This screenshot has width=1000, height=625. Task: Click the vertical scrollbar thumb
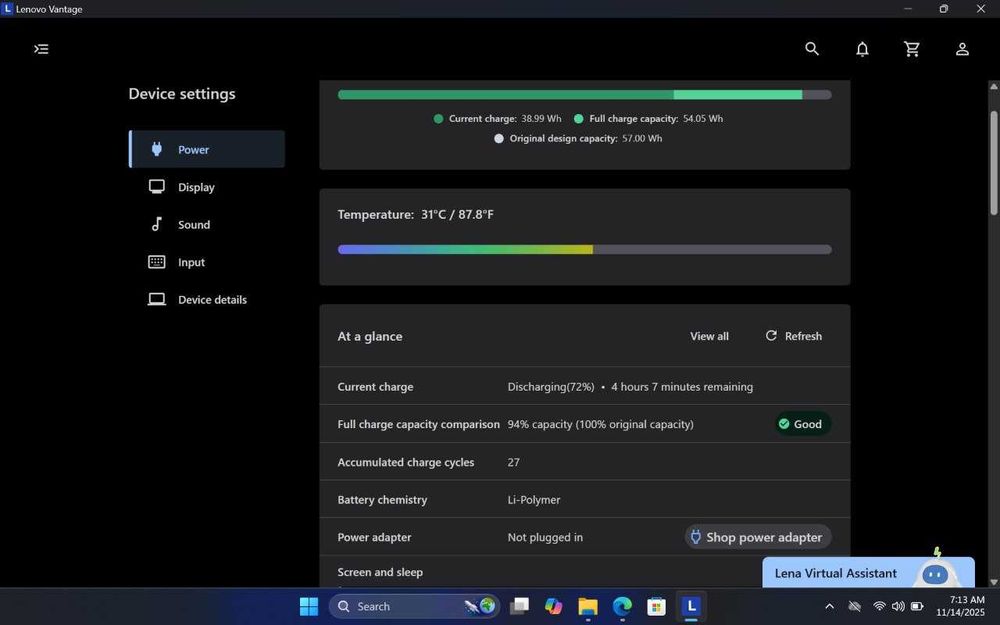point(993,163)
